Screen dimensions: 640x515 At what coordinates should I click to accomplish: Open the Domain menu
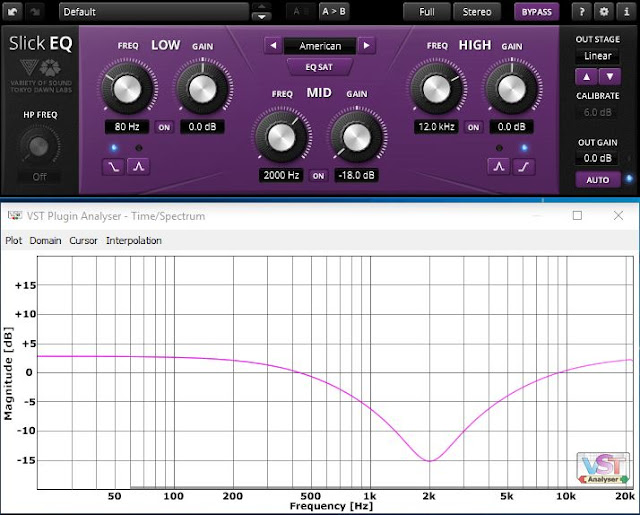(45, 241)
